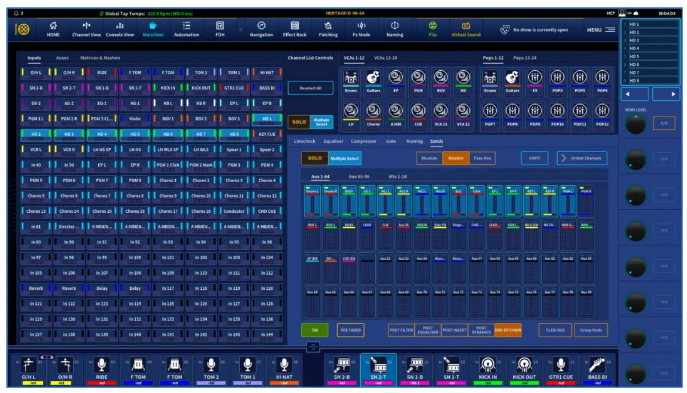Open the Automation icon in toolbar
The width and height of the screenshot is (687, 393).
186,29
